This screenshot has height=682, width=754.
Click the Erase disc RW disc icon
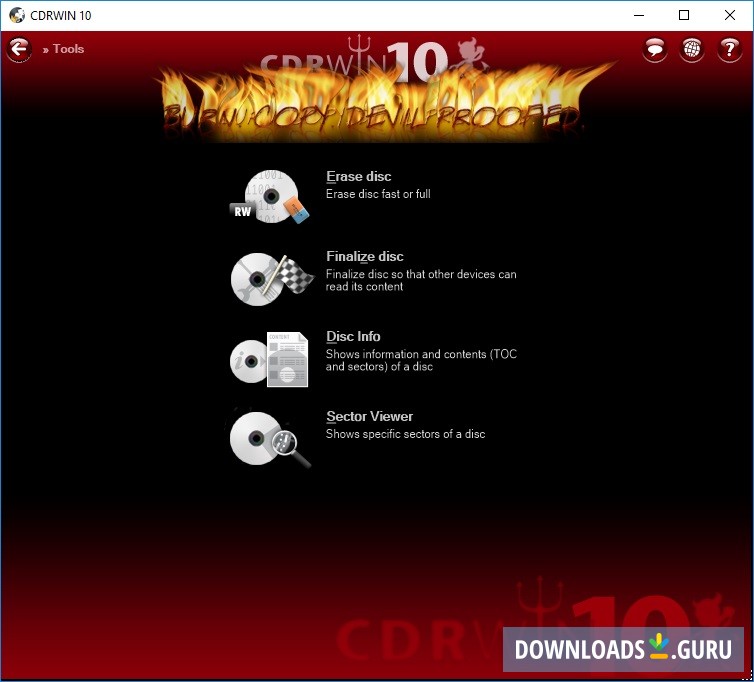tap(270, 196)
